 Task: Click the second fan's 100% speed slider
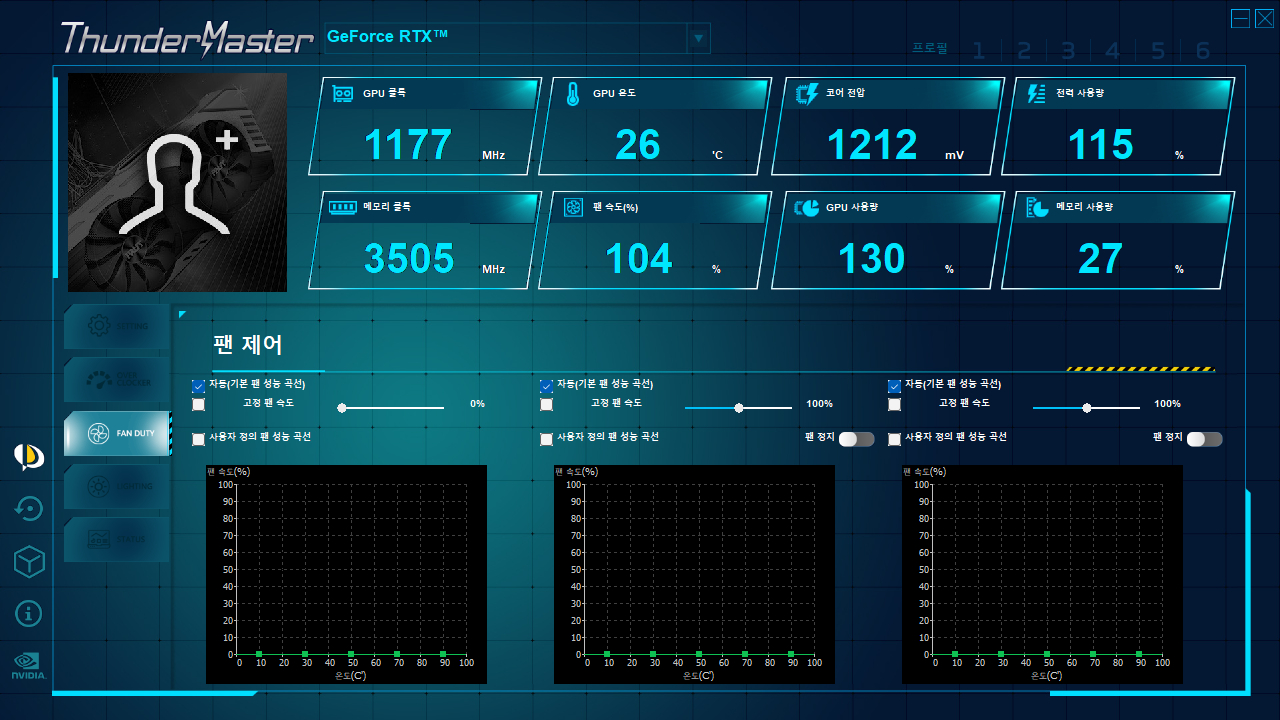click(738, 408)
